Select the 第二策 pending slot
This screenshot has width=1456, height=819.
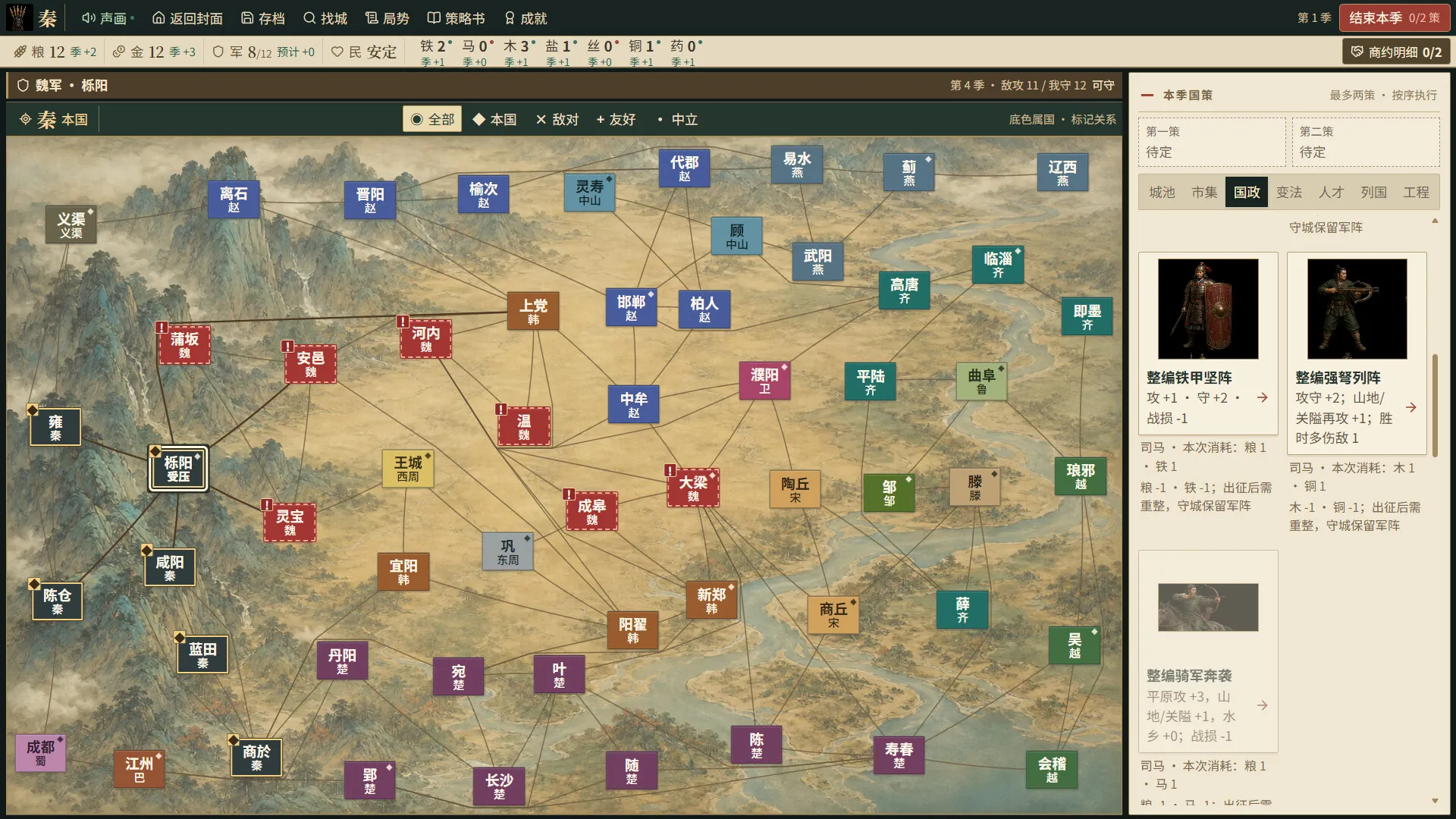tap(1366, 142)
